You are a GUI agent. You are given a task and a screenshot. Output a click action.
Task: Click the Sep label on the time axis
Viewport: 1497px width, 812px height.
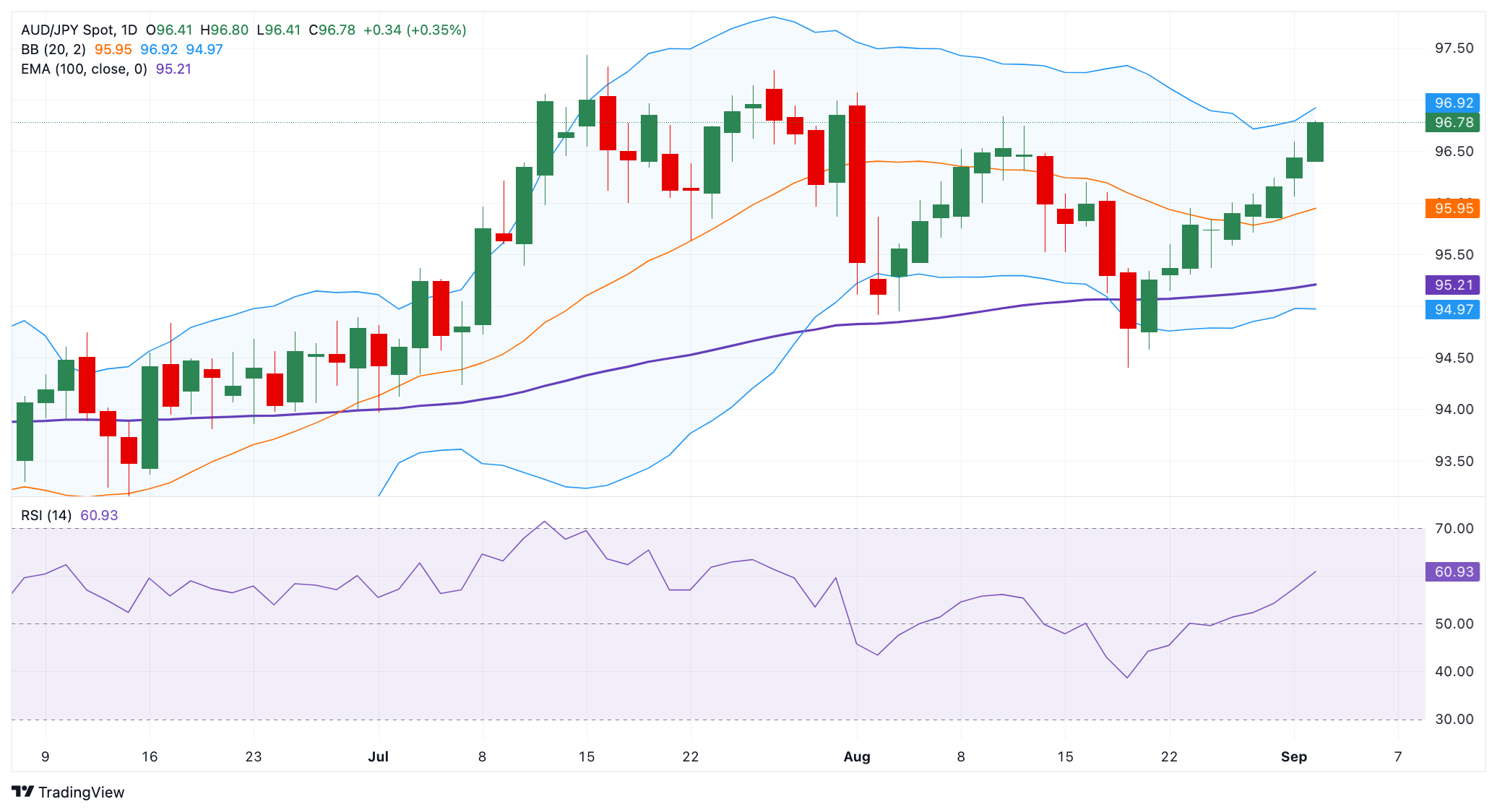[1295, 757]
